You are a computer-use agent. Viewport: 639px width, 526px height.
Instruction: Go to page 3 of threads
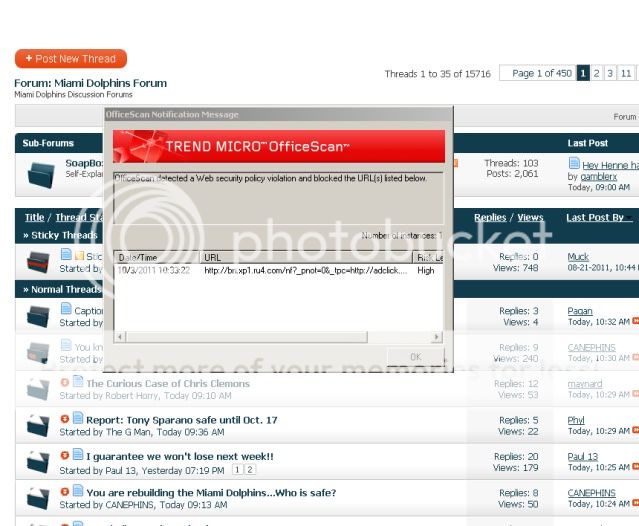(610, 73)
